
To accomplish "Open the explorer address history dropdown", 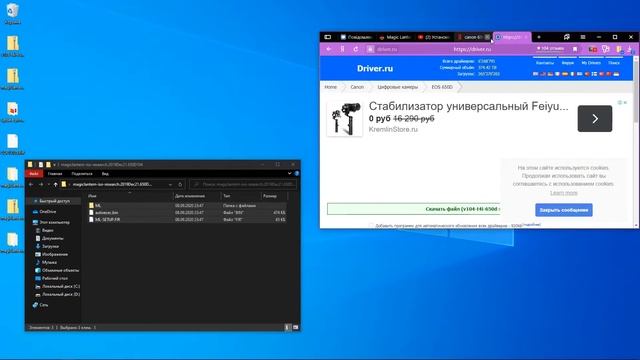I will [170, 184].
